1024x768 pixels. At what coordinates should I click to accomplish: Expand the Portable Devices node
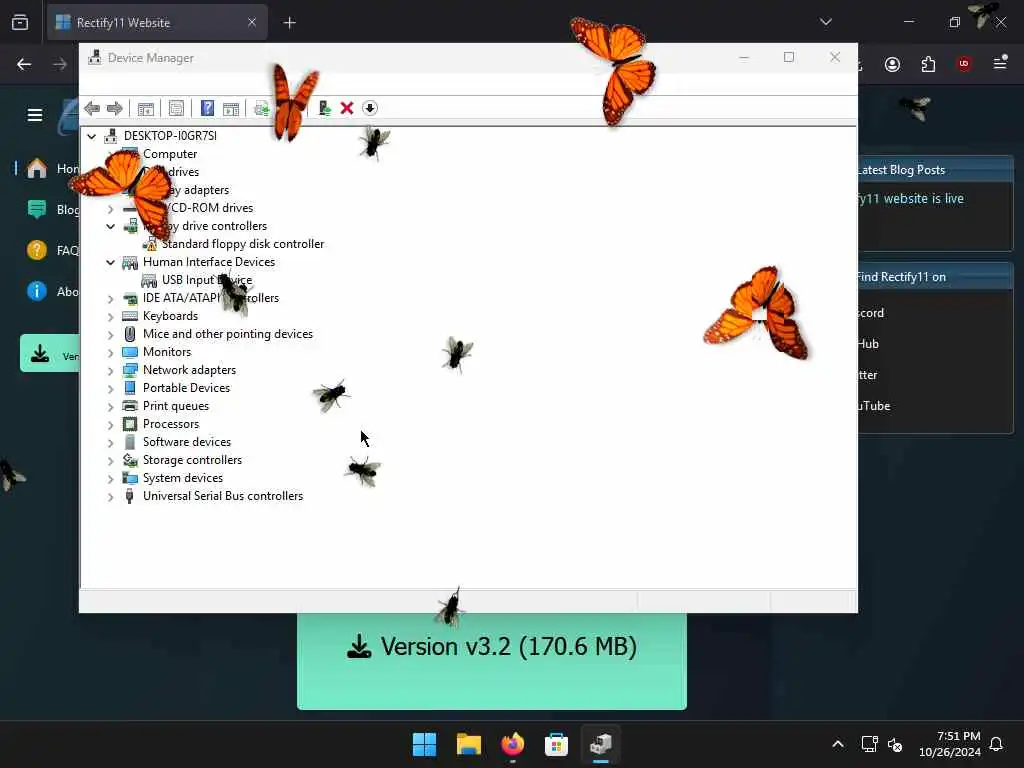click(110, 388)
